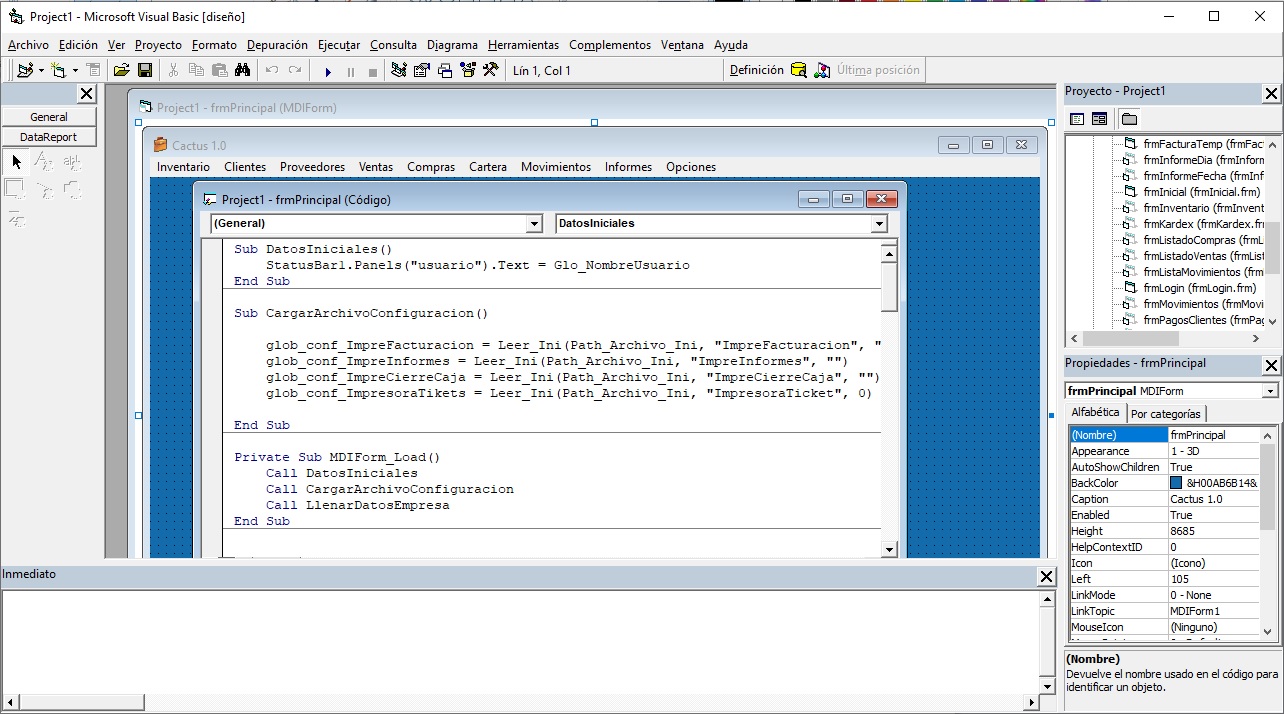Open the Properties Window toolbar icon
The image size is (1284, 714).
click(x=421, y=70)
